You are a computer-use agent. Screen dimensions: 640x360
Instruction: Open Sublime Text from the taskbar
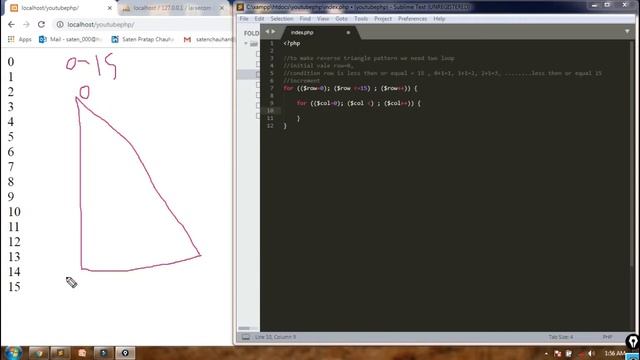point(60,353)
